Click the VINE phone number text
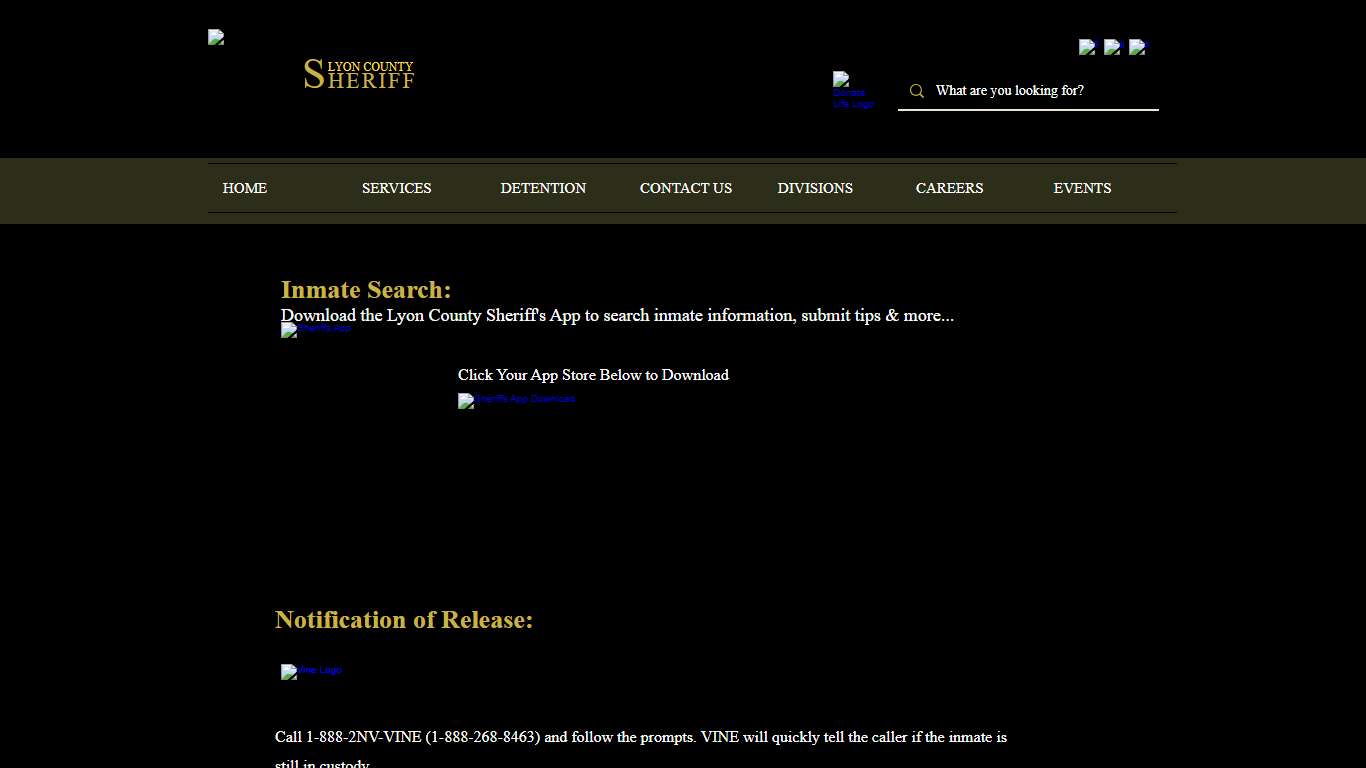This screenshot has width=1366, height=768. tap(422, 737)
